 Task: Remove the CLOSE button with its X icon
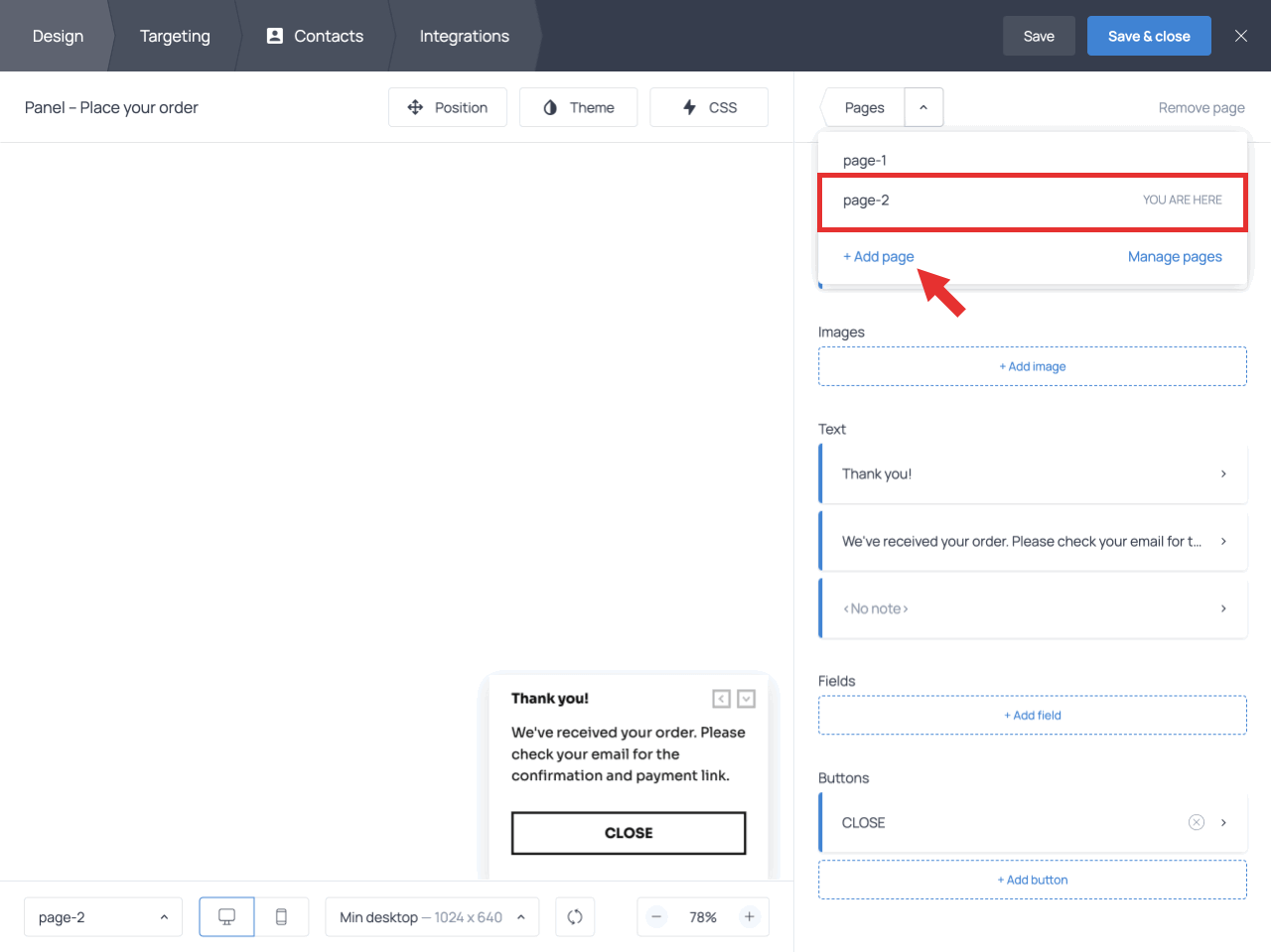tap(1196, 822)
